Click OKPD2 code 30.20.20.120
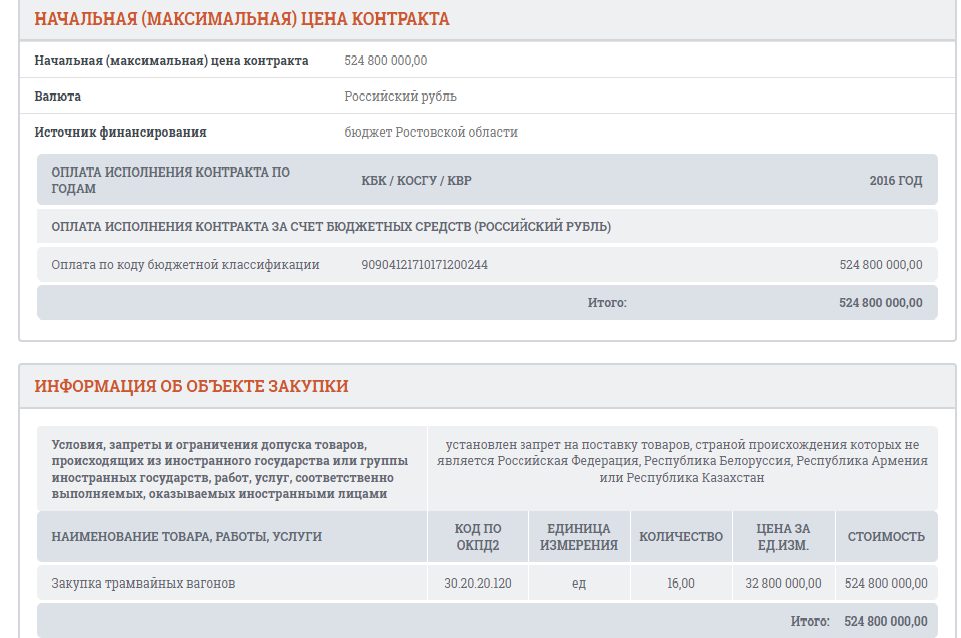Image resolution: width=961 pixels, height=638 pixels. click(477, 583)
